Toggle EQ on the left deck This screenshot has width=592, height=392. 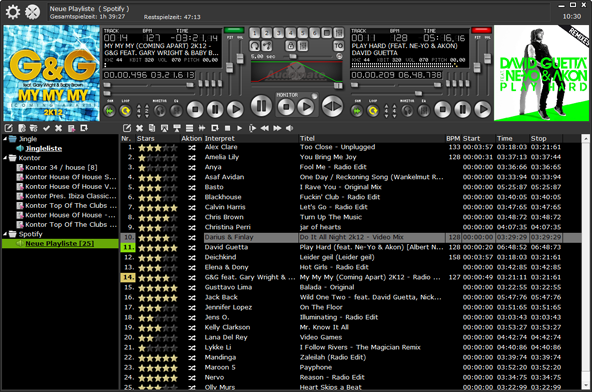click(x=176, y=111)
